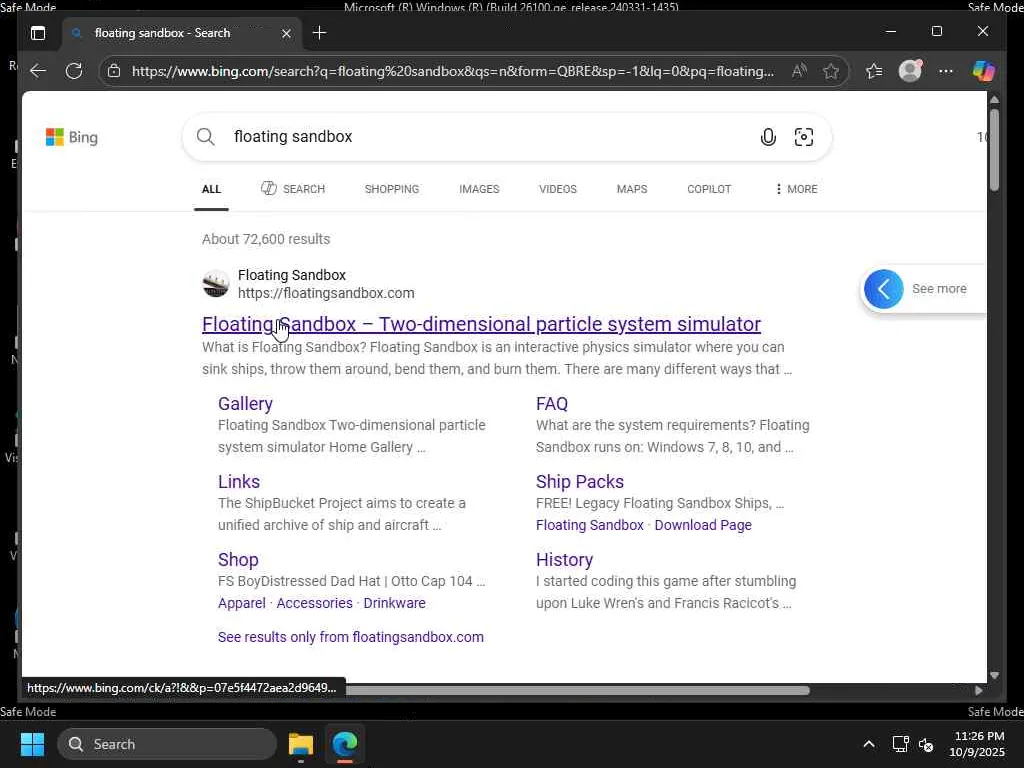Open the taskbar clock and date
The image size is (1024, 768).
pyautogui.click(x=977, y=744)
